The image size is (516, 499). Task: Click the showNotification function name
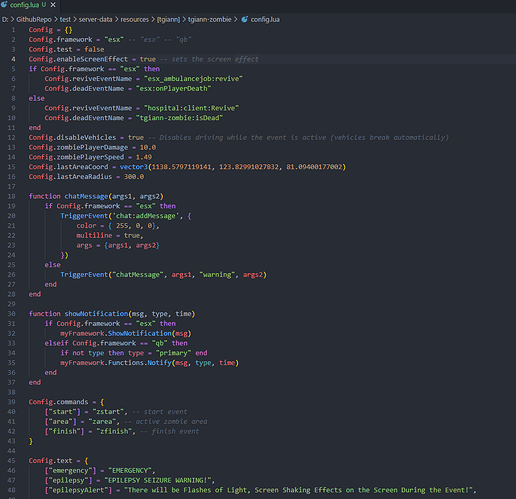tap(96, 314)
